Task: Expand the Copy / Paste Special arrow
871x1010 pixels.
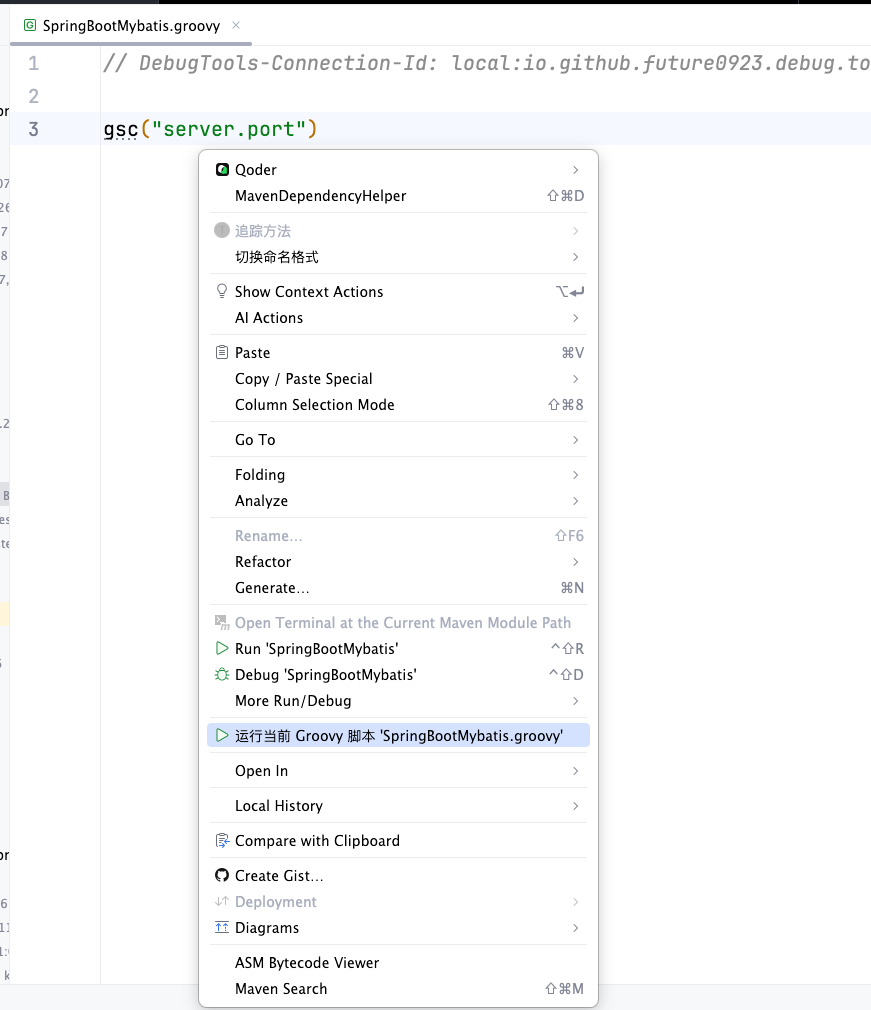Action: 575,379
